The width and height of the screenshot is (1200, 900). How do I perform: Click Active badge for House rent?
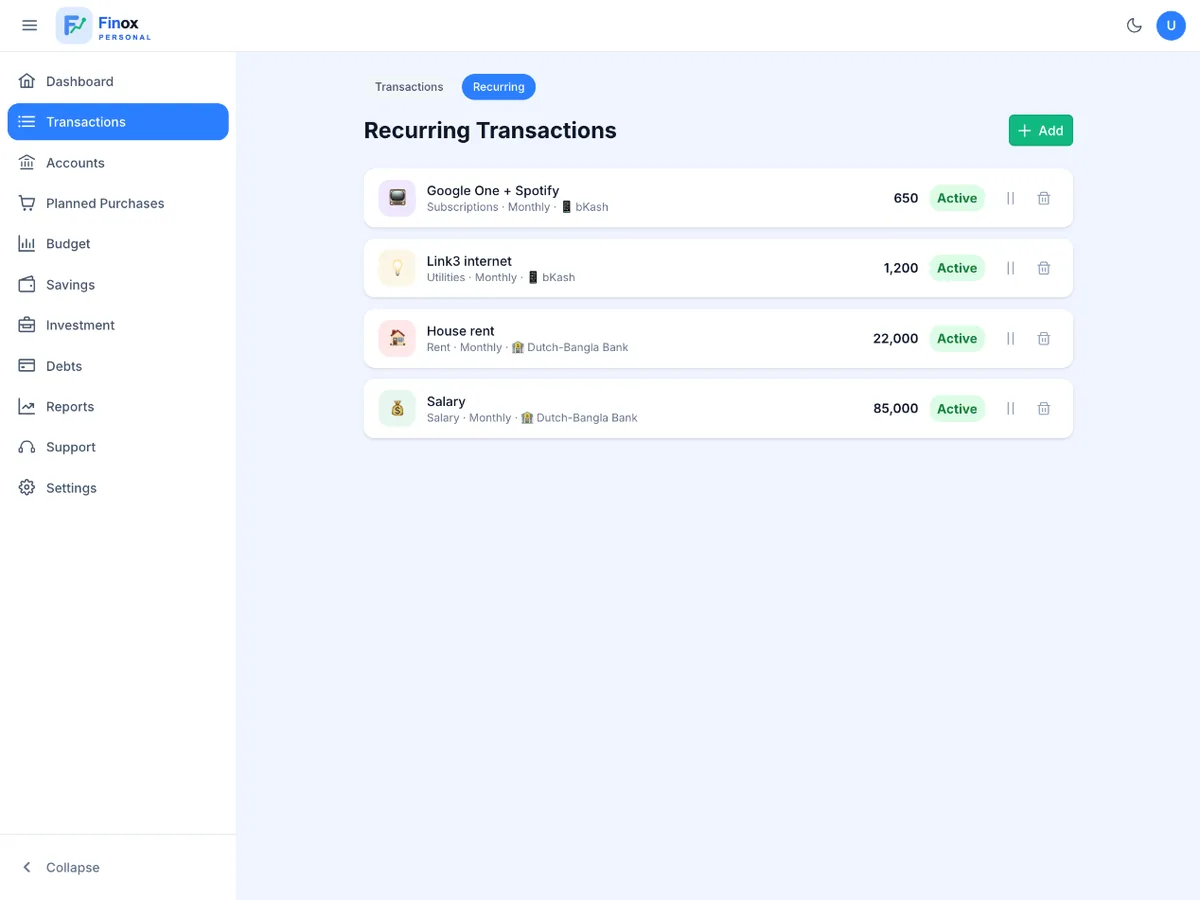957,338
